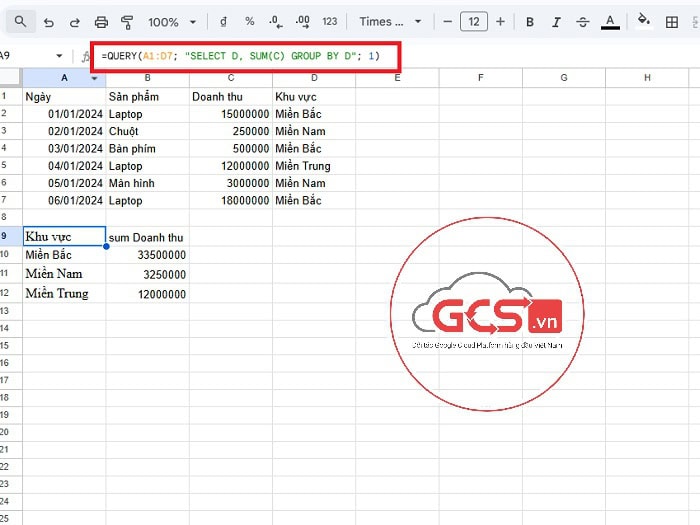
Task: Toggle italic formatting
Action: coord(557,22)
